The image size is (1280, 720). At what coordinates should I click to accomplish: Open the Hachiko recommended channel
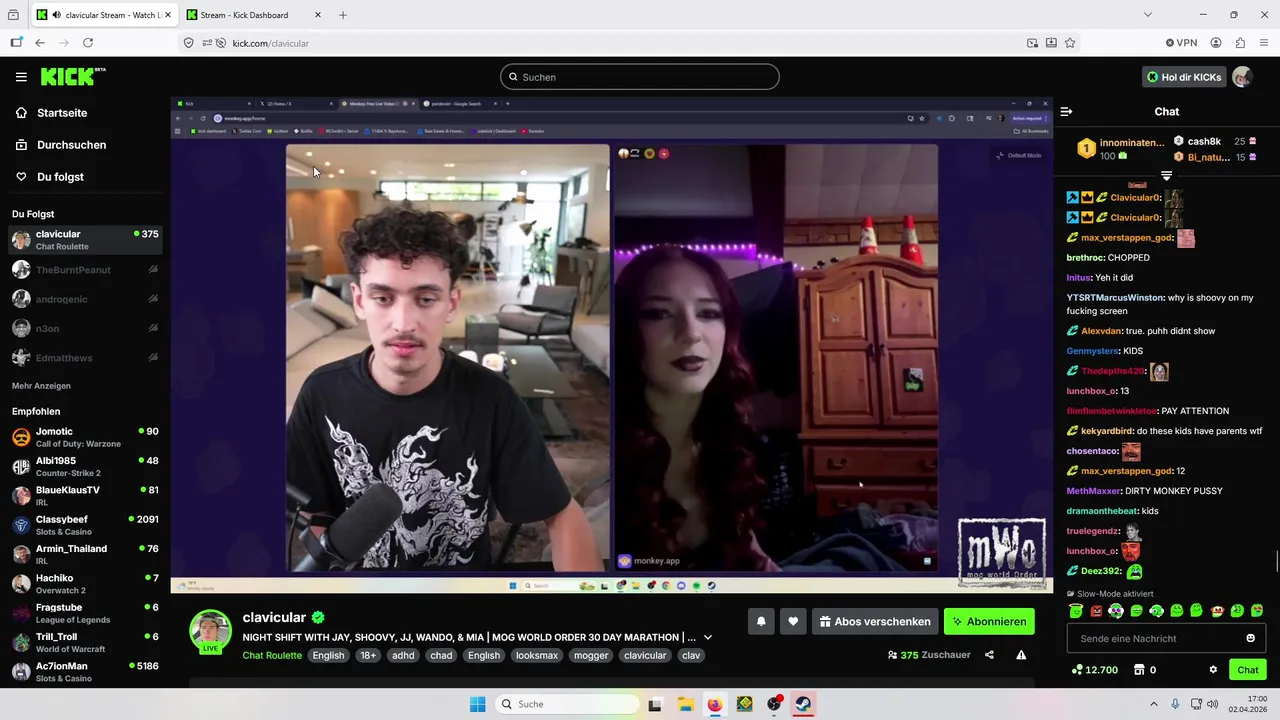(x=85, y=584)
